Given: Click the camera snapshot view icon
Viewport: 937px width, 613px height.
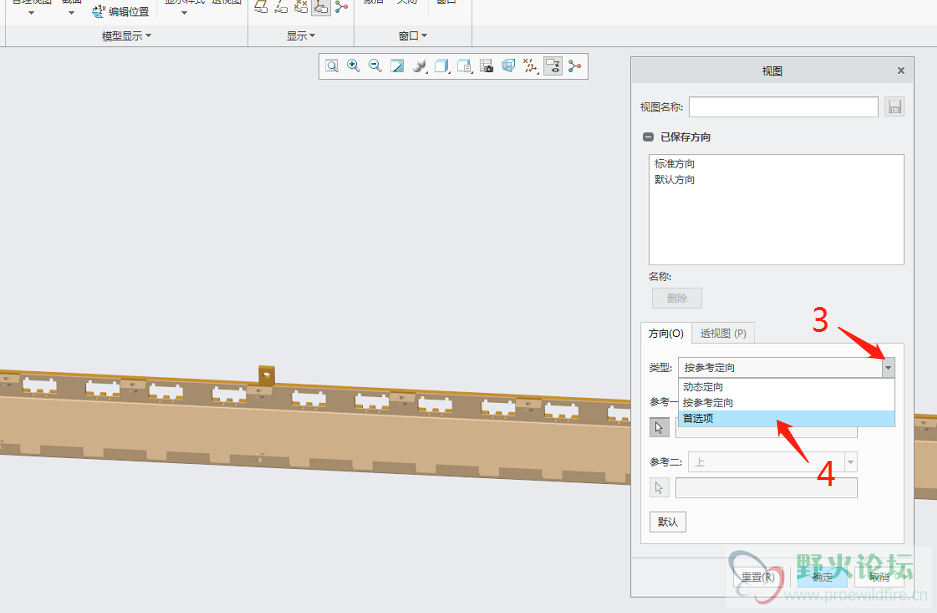Looking at the screenshot, I should click(486, 66).
